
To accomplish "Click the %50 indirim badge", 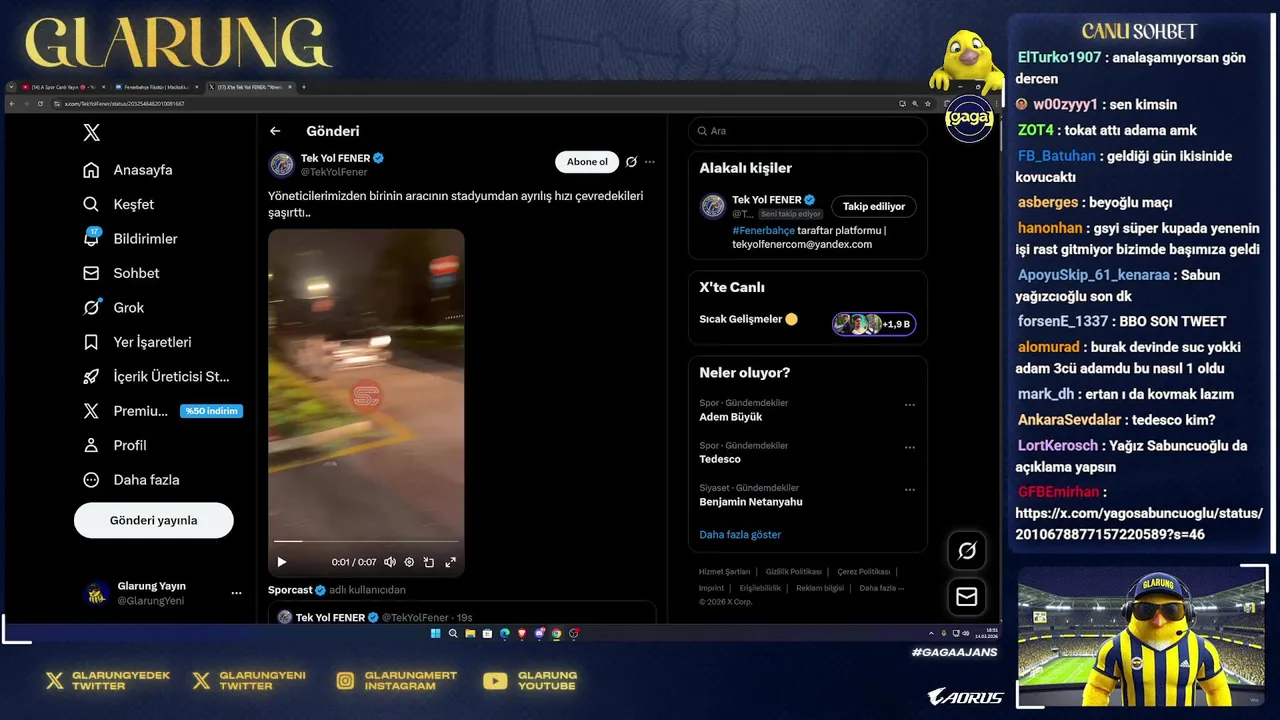I will coord(211,411).
